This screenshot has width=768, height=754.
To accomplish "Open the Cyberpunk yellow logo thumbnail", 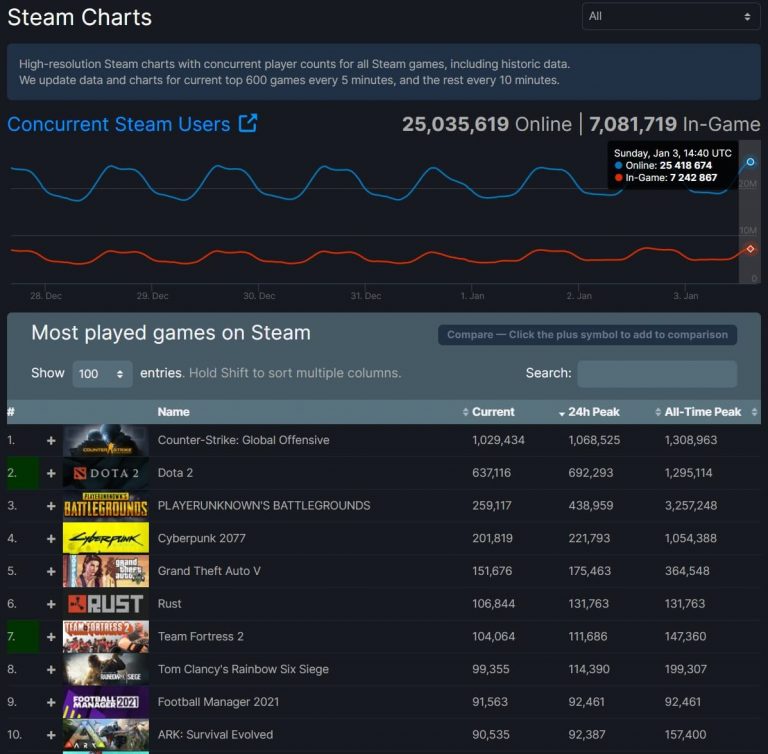I will (106, 538).
